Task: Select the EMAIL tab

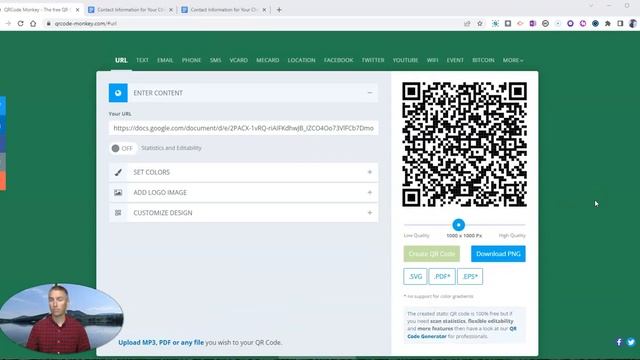Action: [x=165, y=60]
